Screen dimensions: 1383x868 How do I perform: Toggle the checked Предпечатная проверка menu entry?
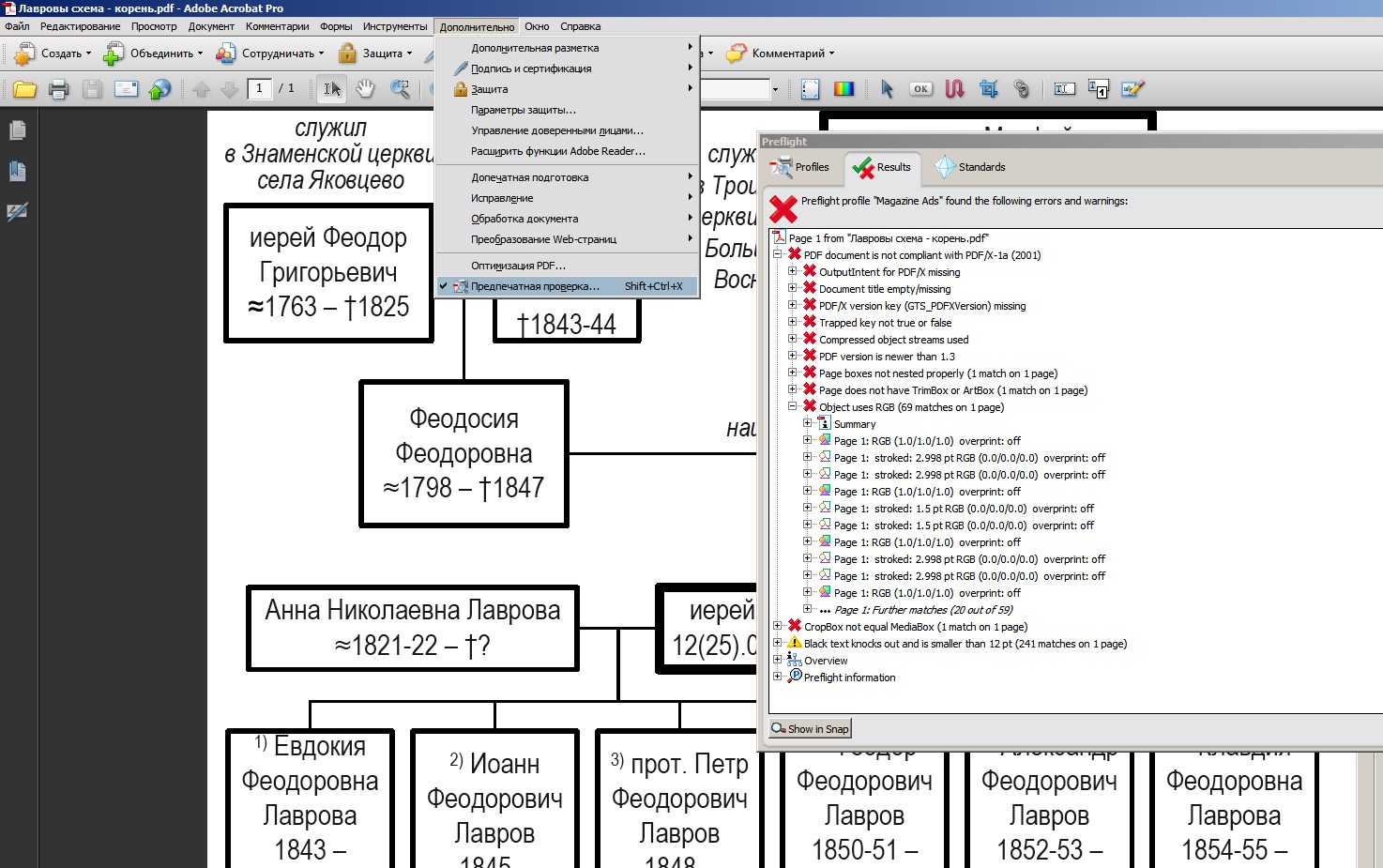coord(567,286)
